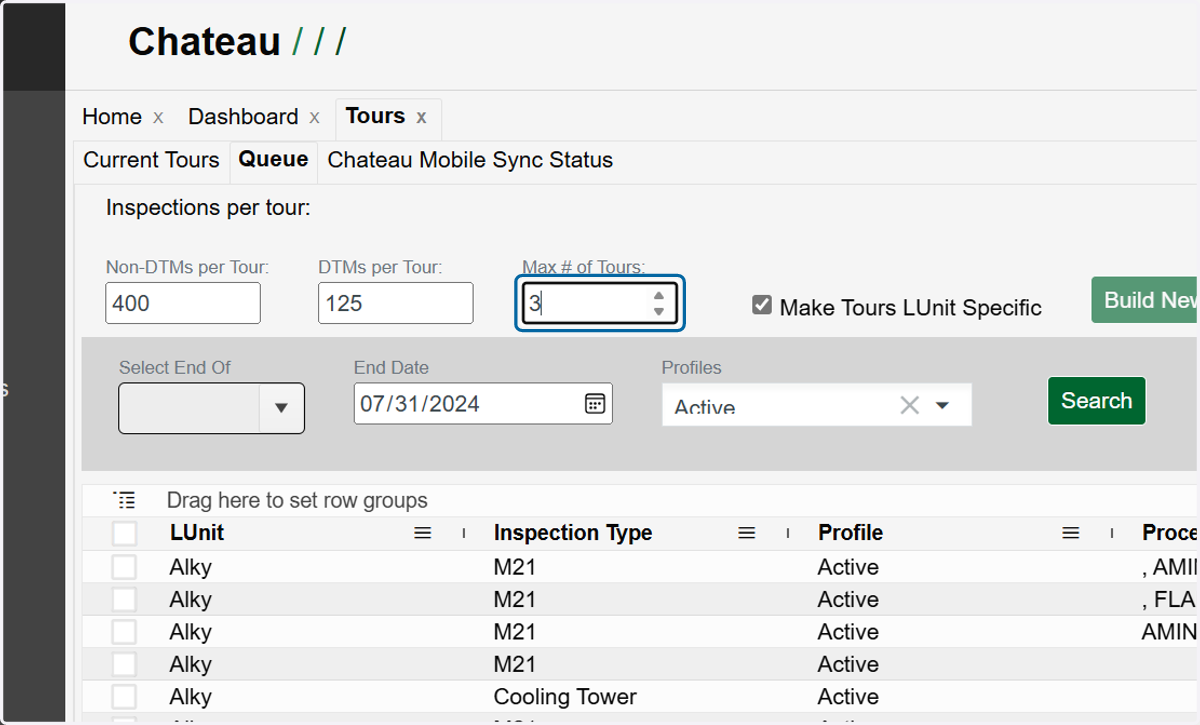Click Active cell in the Cooling Tower row
1200x725 pixels.
click(x=848, y=697)
